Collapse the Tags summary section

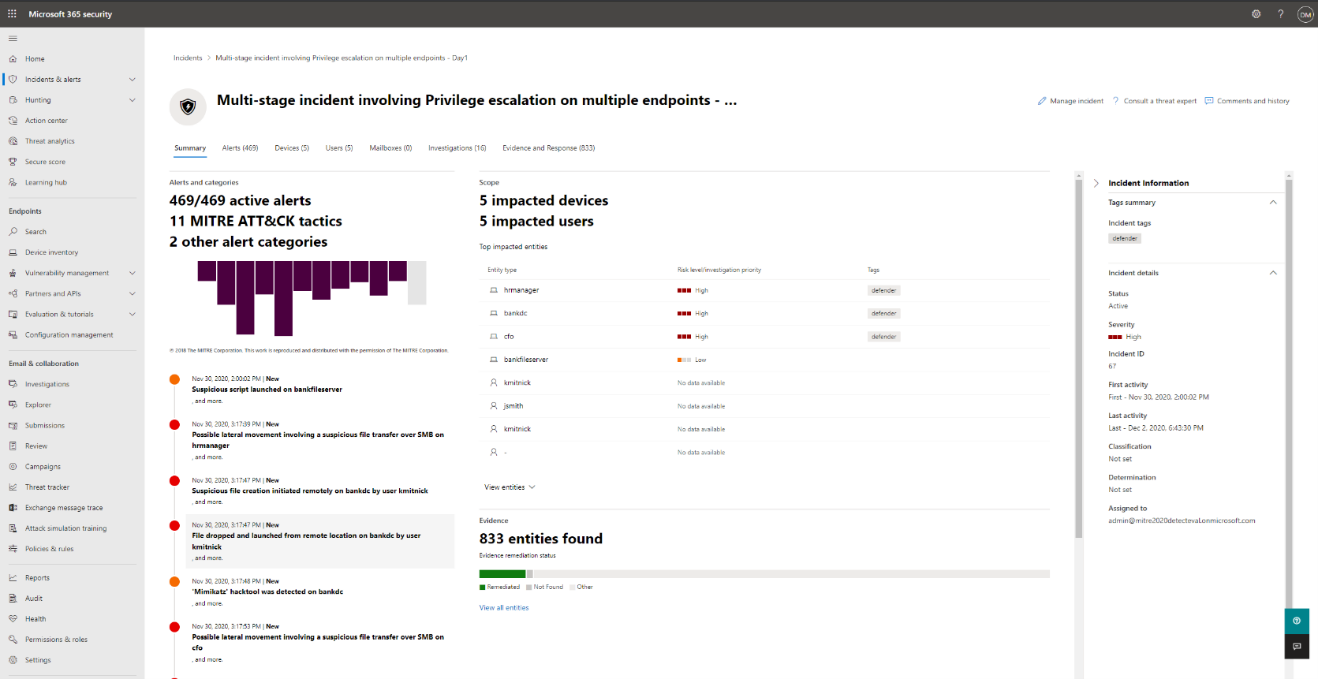tap(1273, 201)
